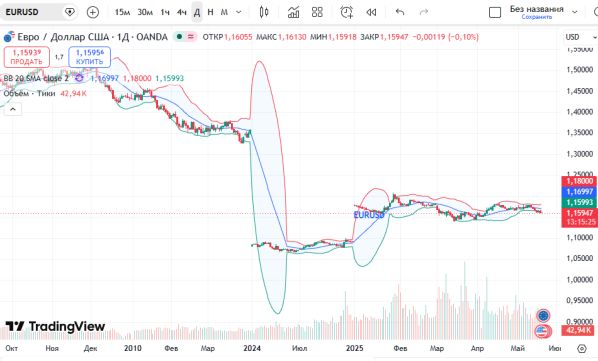Click BB value 1,15993 in legend

coord(170,78)
